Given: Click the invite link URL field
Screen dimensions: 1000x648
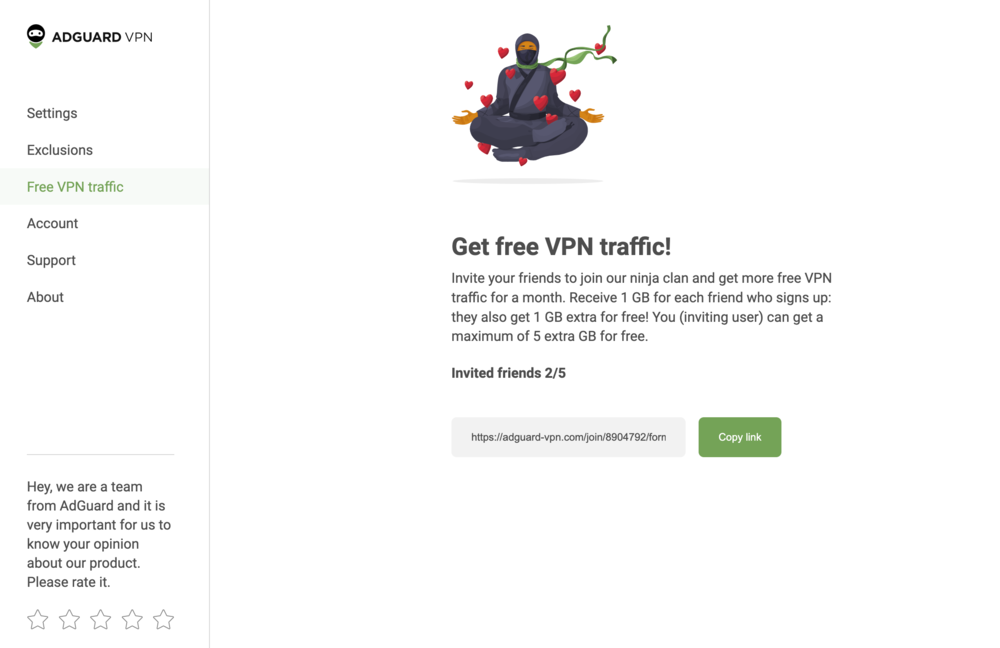Looking at the screenshot, I should point(568,437).
